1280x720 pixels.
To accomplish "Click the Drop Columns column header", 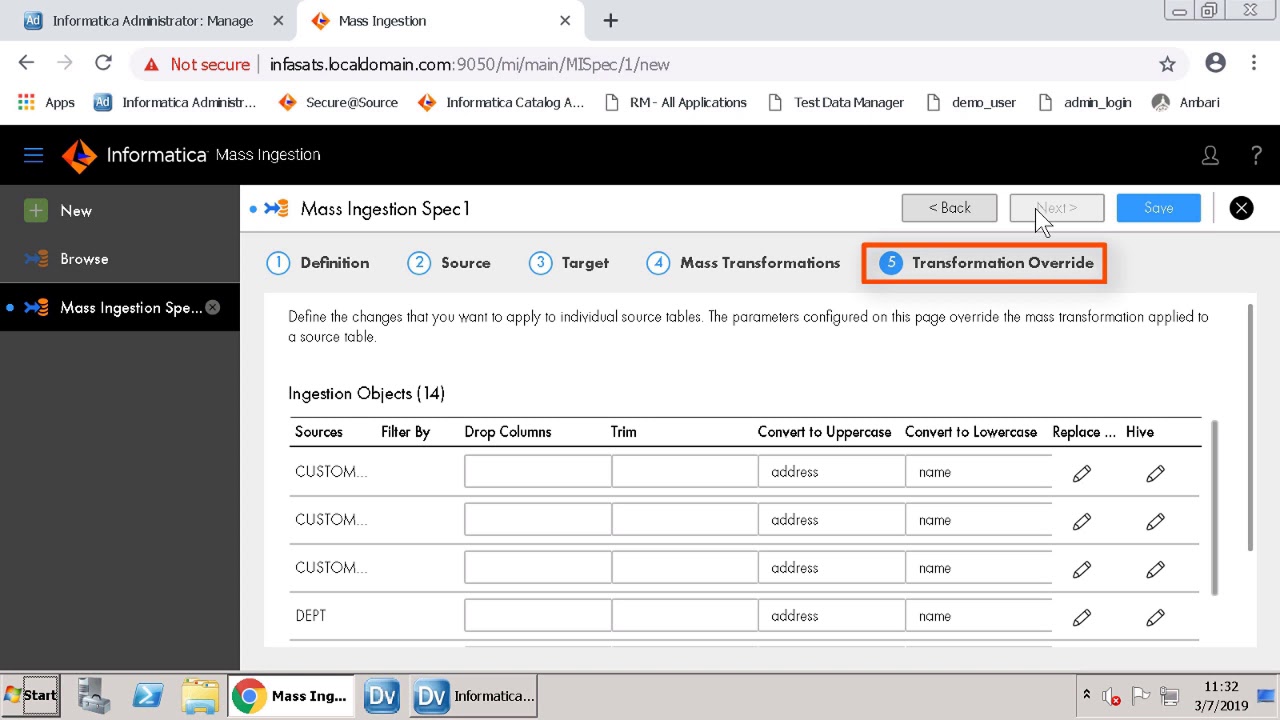I will (x=508, y=432).
